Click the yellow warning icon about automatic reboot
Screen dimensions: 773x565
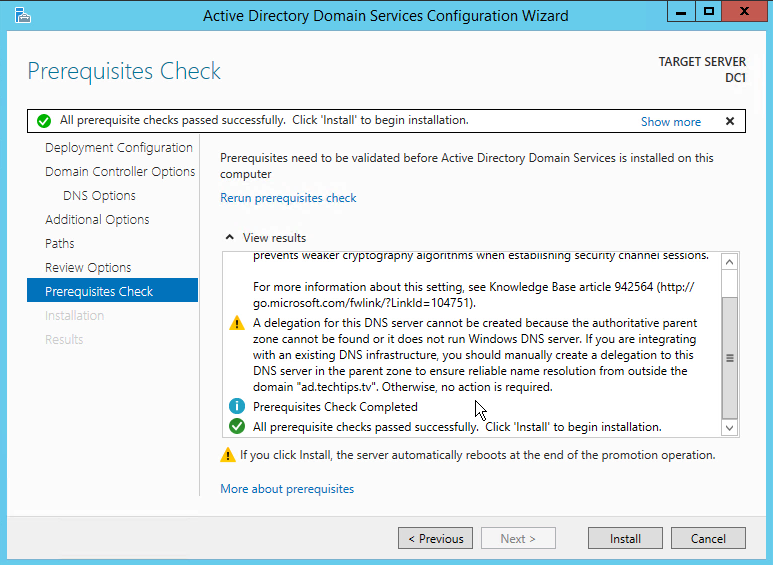227,455
